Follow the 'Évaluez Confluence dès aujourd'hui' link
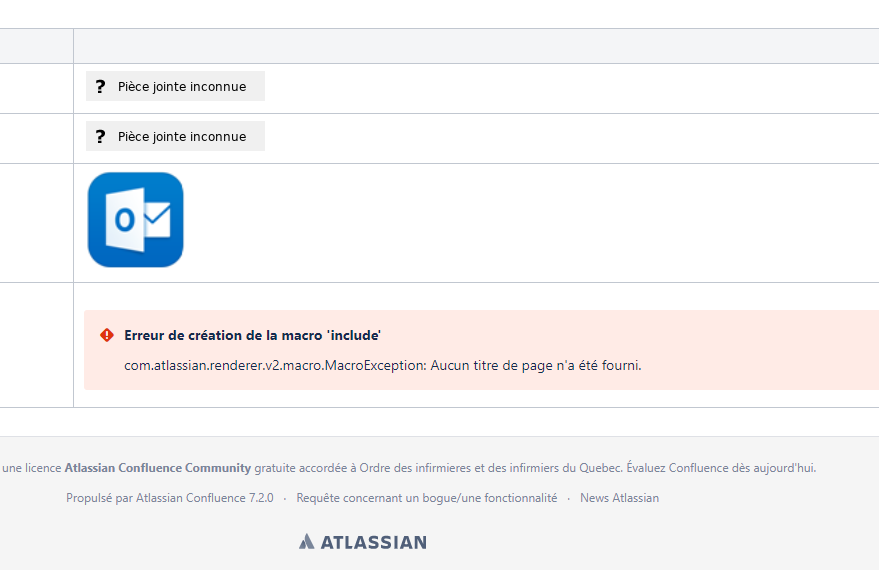Screen dimensions: 879x570 click(x=721, y=468)
